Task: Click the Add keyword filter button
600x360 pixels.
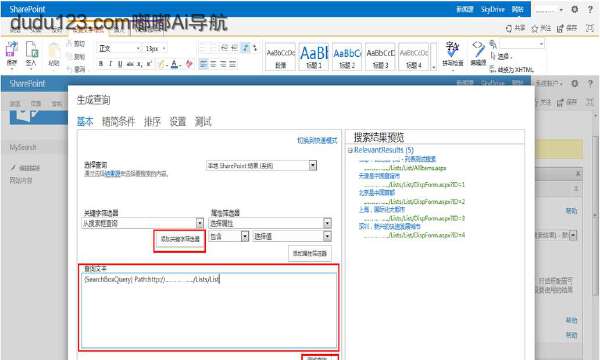Action: pyautogui.click(x=180, y=239)
